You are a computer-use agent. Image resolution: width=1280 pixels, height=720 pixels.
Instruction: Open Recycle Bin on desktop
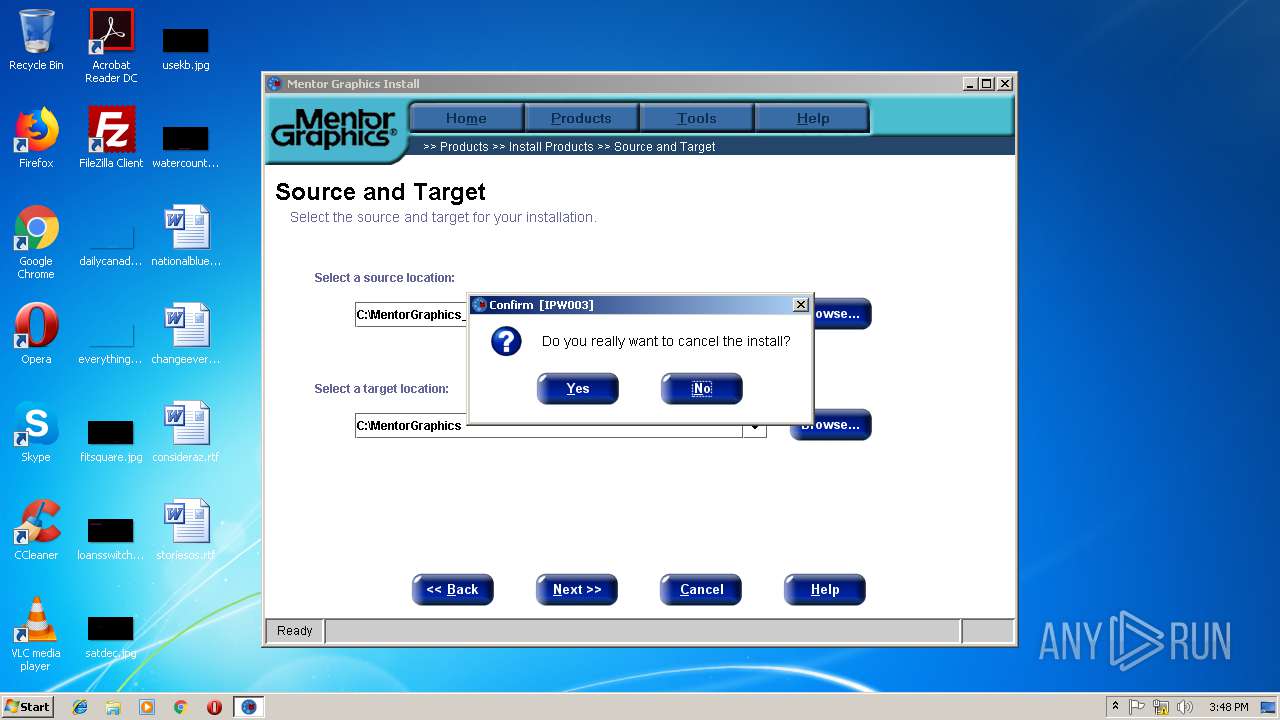click(36, 41)
